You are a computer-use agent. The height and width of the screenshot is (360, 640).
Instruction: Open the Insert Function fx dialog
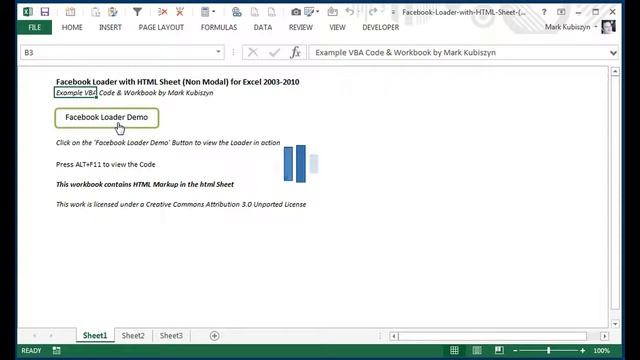(x=296, y=52)
